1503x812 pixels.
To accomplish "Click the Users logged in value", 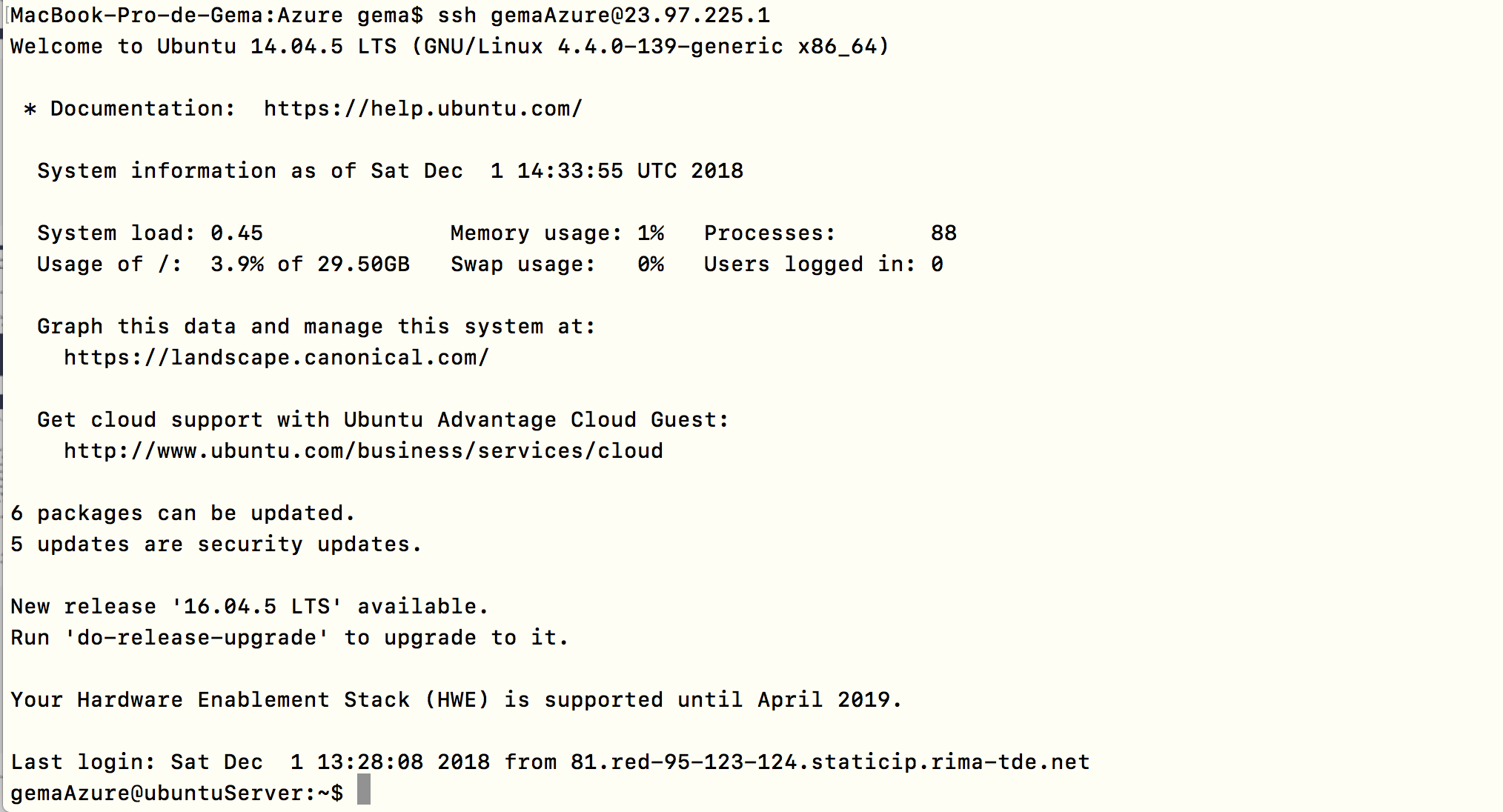I will tap(937, 264).
